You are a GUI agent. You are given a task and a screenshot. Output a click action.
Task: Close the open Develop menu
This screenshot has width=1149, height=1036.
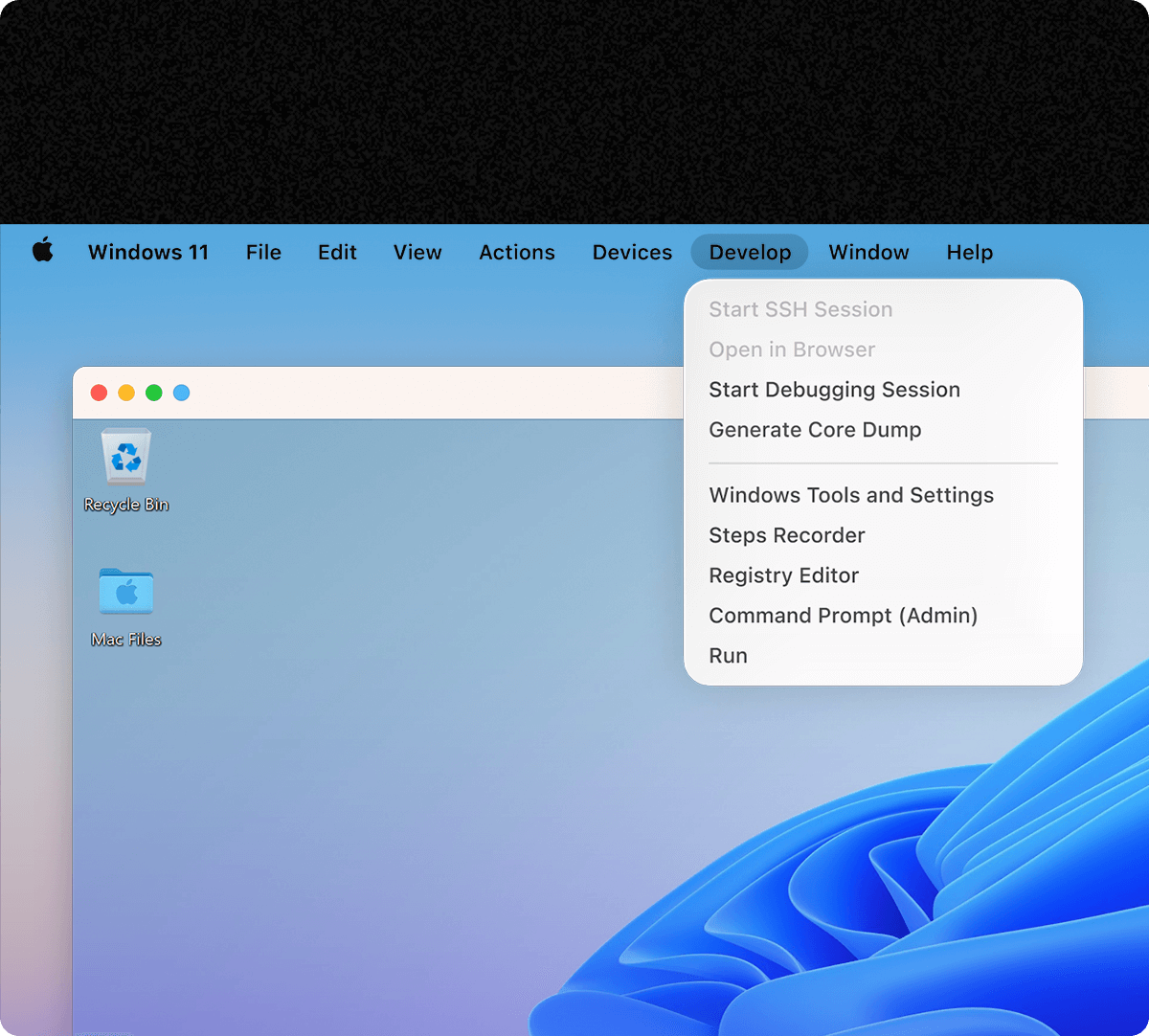click(x=750, y=253)
